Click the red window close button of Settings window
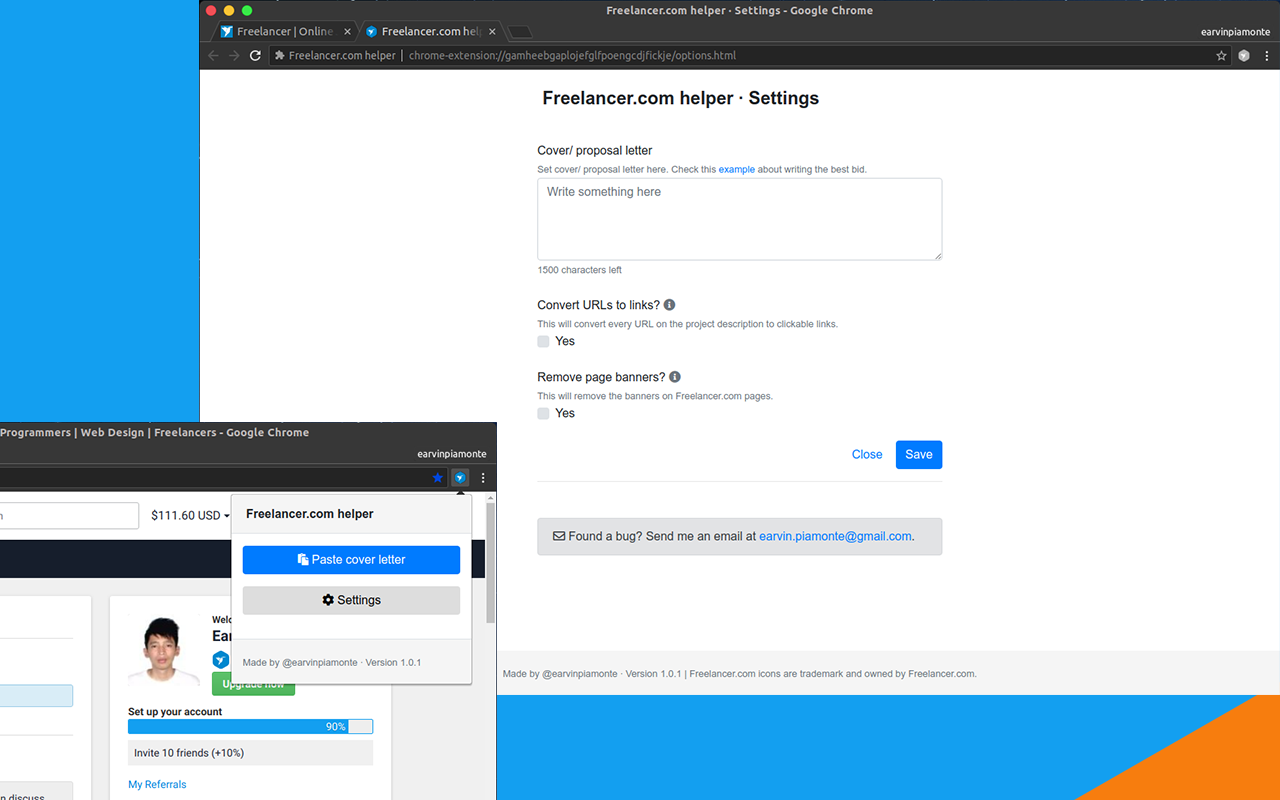Screen dimensions: 1280x800 [x=210, y=10]
